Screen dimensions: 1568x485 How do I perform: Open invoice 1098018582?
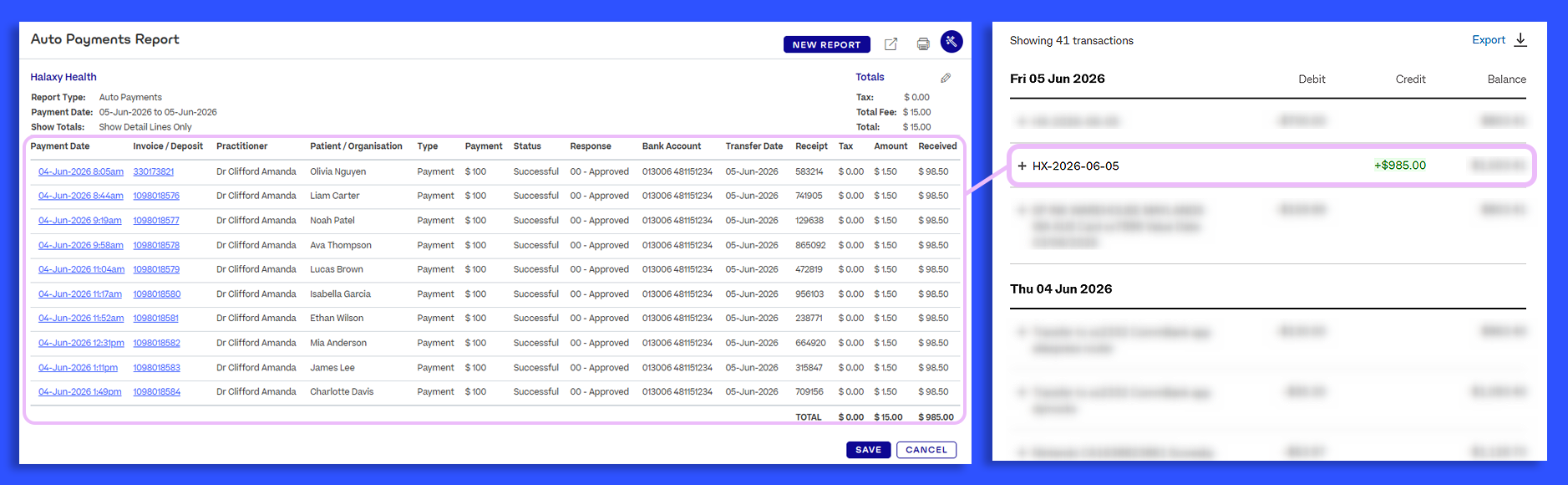tap(156, 343)
